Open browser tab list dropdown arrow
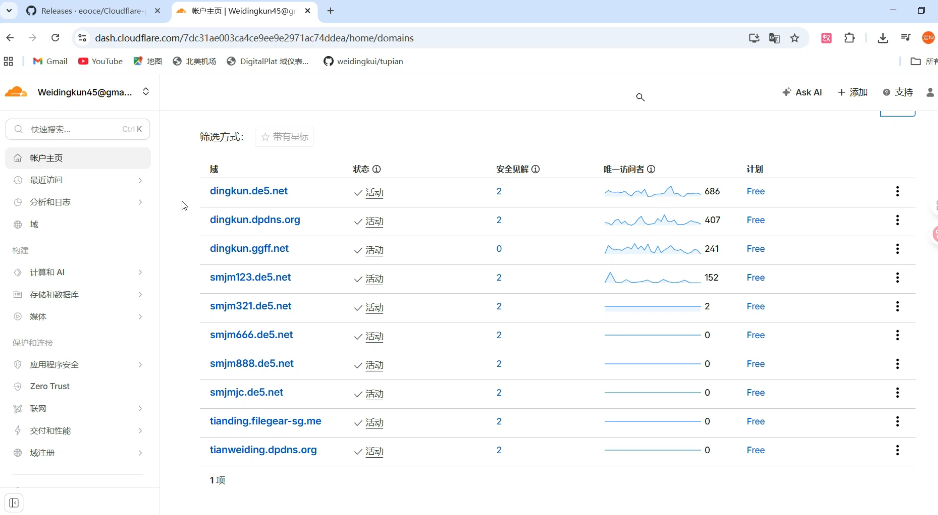The image size is (938, 515). tap(9, 11)
